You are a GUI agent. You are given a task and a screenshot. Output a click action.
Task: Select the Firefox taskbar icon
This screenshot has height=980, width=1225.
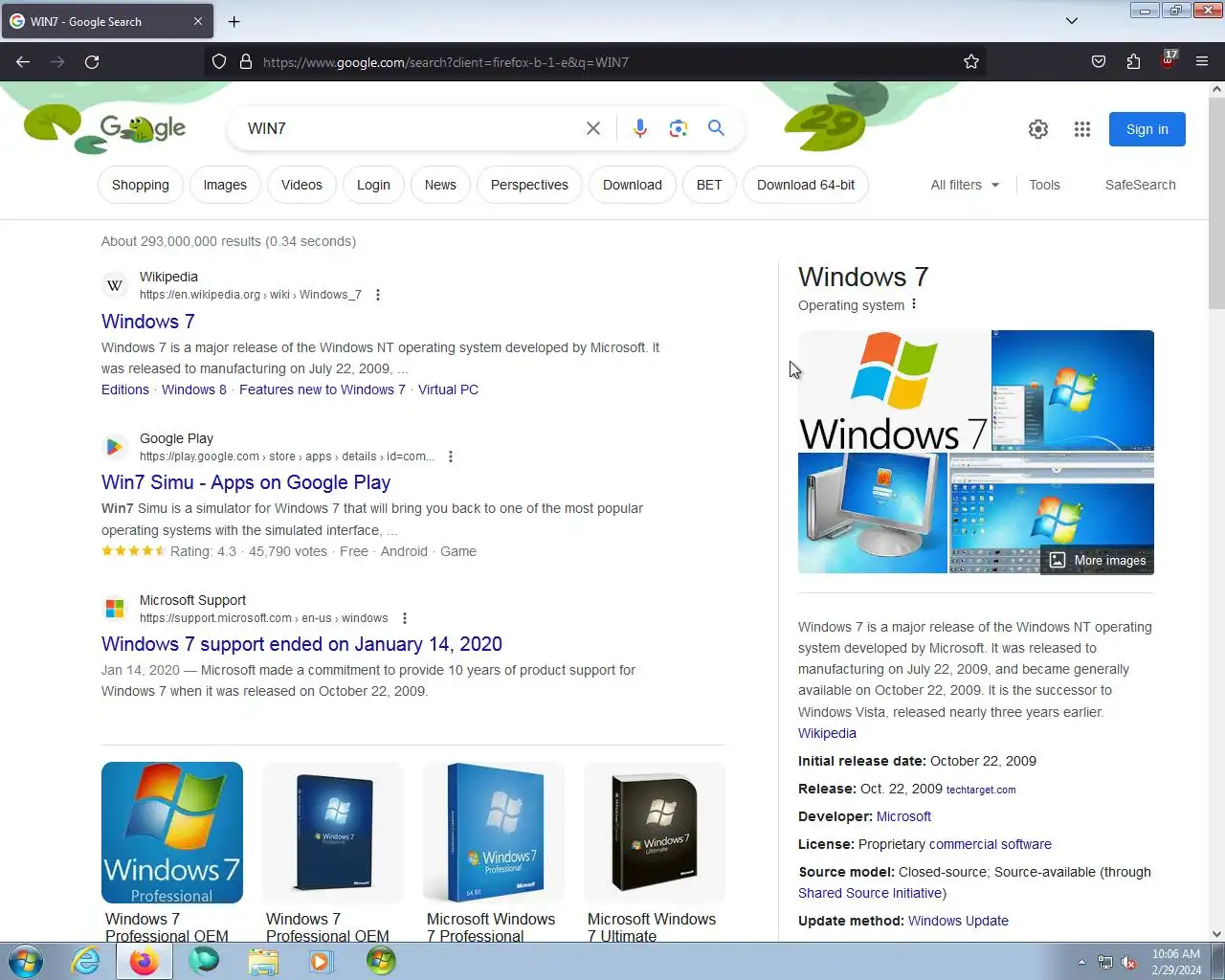(145, 961)
